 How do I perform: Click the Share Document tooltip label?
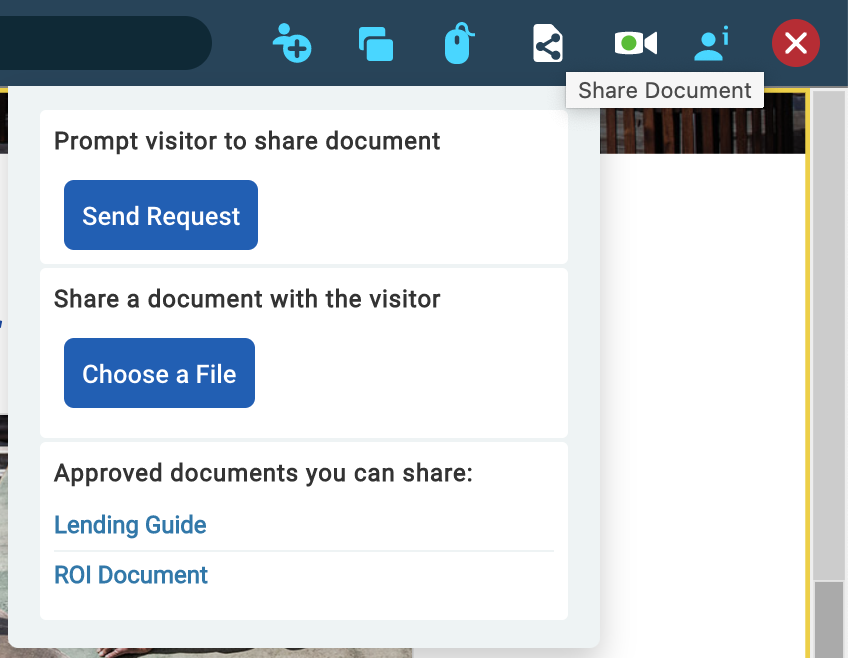coord(665,90)
